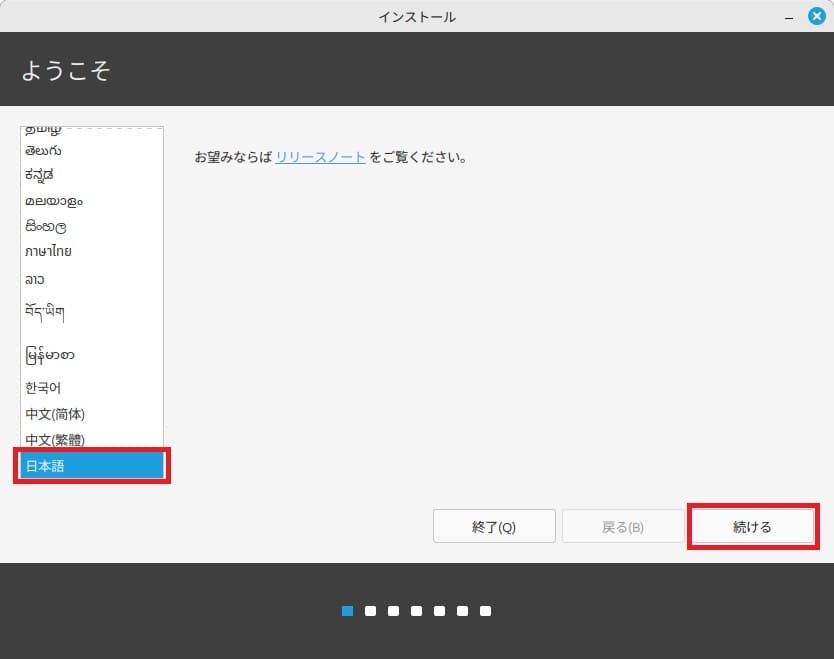
Task: Click the first blue progress step dot
Action: [x=346, y=610]
